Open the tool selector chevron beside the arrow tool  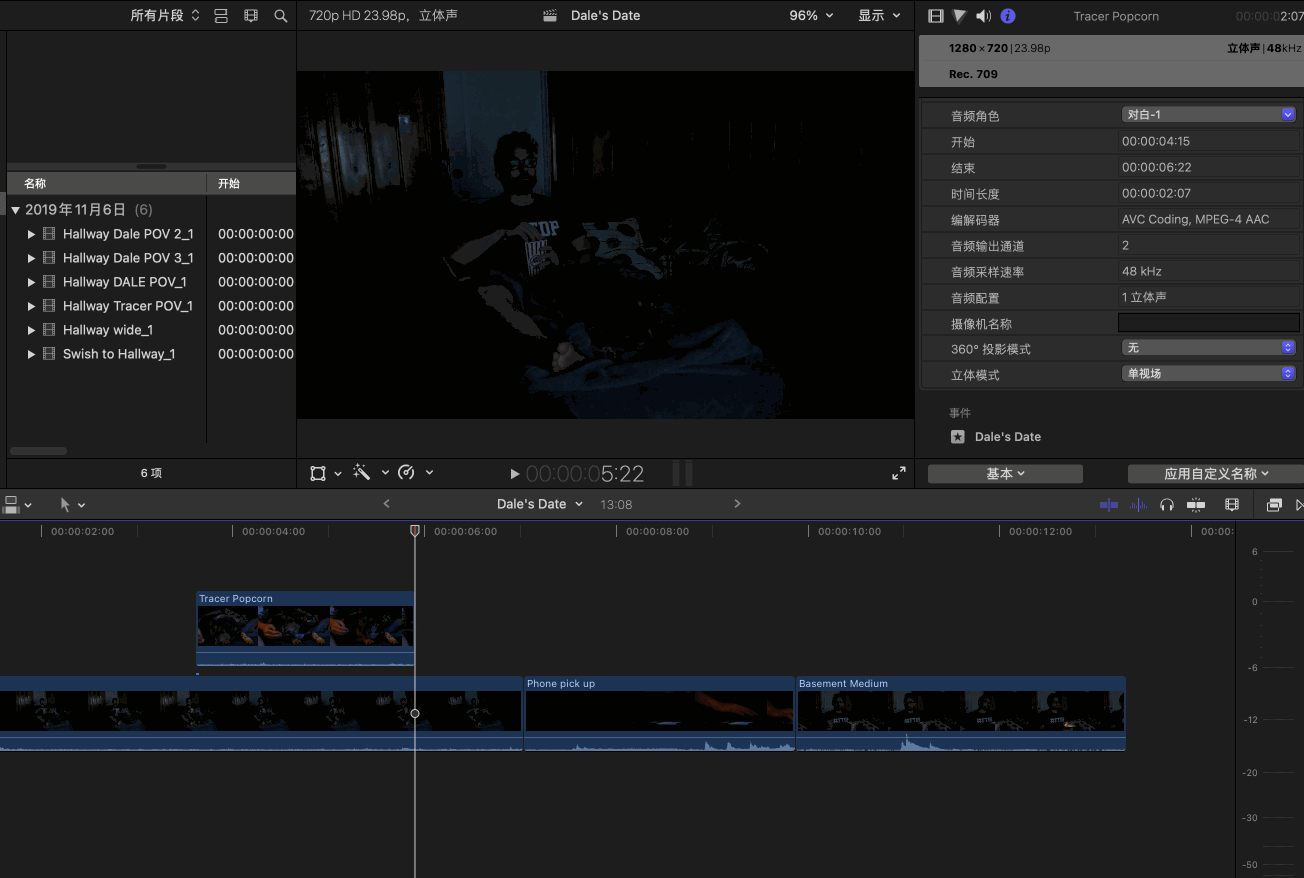82,506
